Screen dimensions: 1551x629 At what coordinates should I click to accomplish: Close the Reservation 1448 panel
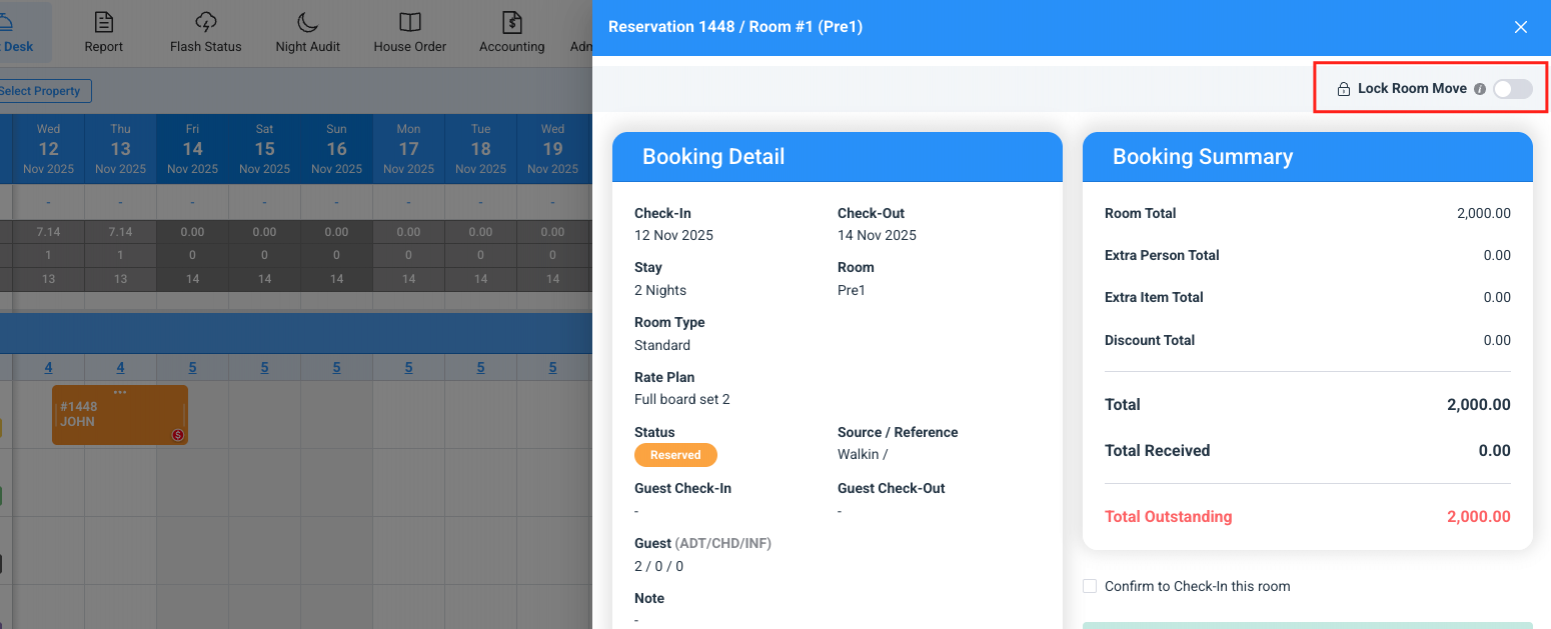(x=1521, y=27)
